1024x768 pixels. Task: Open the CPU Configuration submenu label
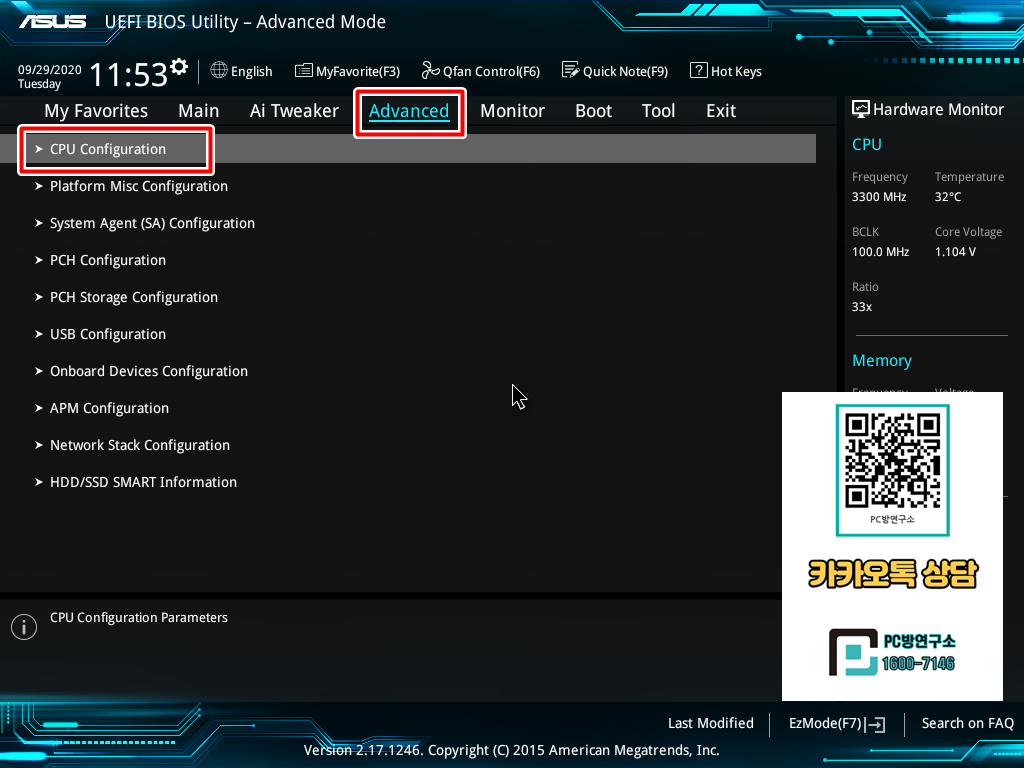[108, 150]
